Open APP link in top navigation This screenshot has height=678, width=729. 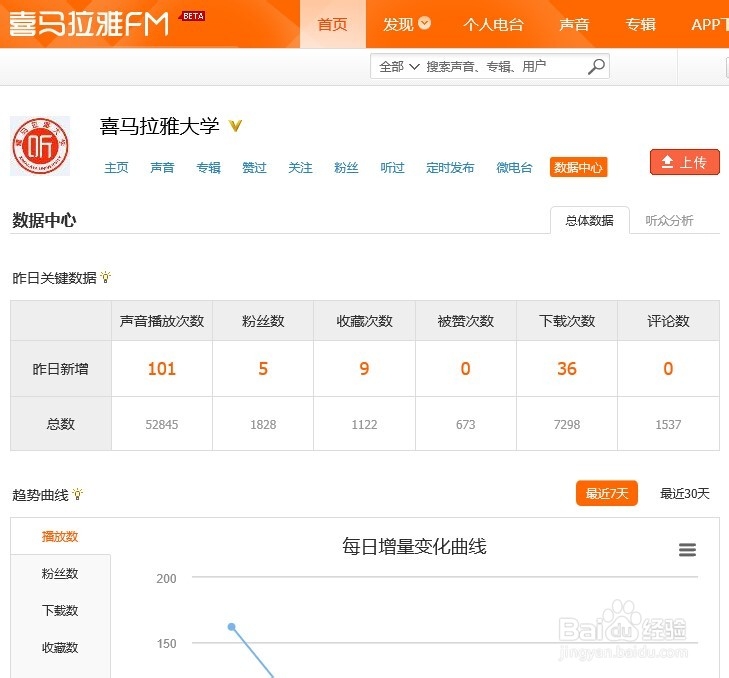click(709, 24)
